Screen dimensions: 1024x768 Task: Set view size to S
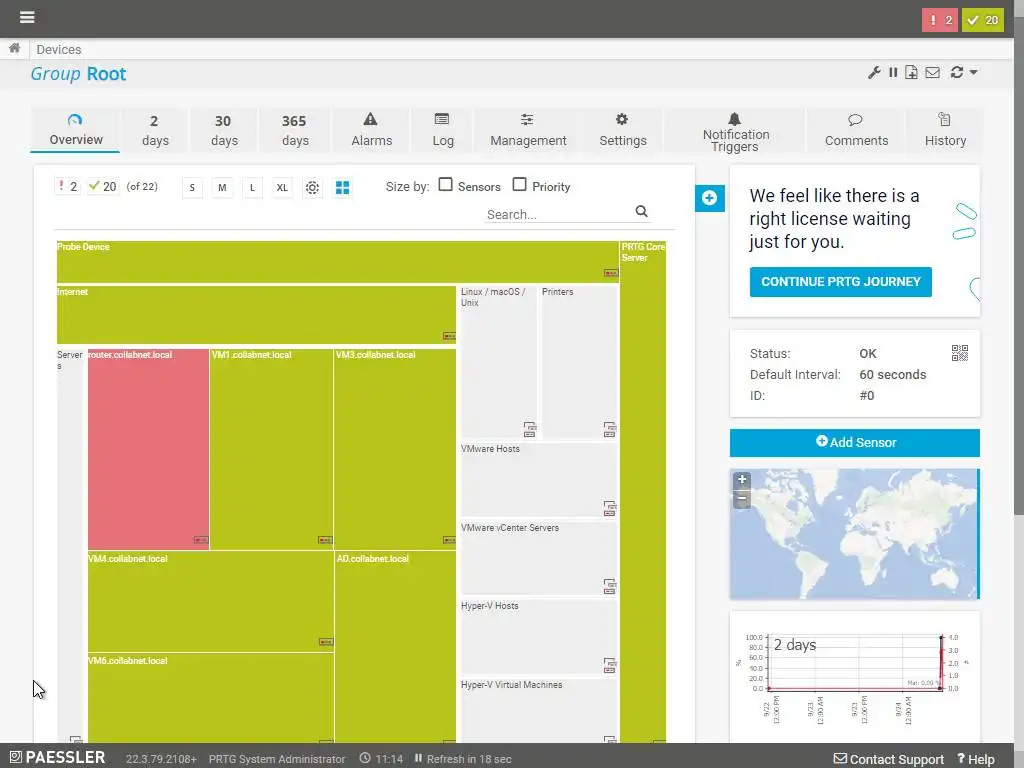tap(192, 188)
